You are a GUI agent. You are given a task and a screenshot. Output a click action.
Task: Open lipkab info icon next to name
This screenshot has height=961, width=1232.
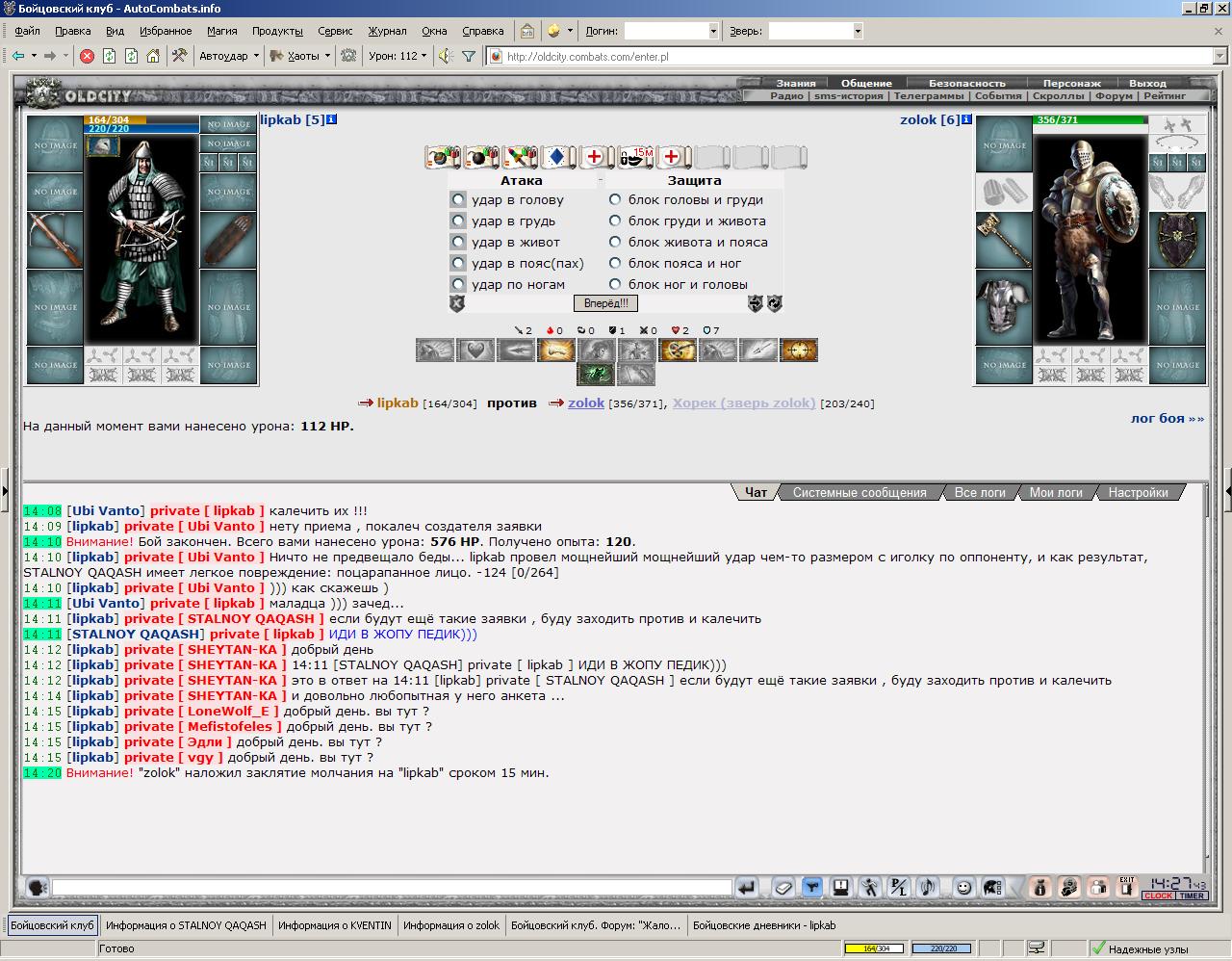click(x=332, y=120)
